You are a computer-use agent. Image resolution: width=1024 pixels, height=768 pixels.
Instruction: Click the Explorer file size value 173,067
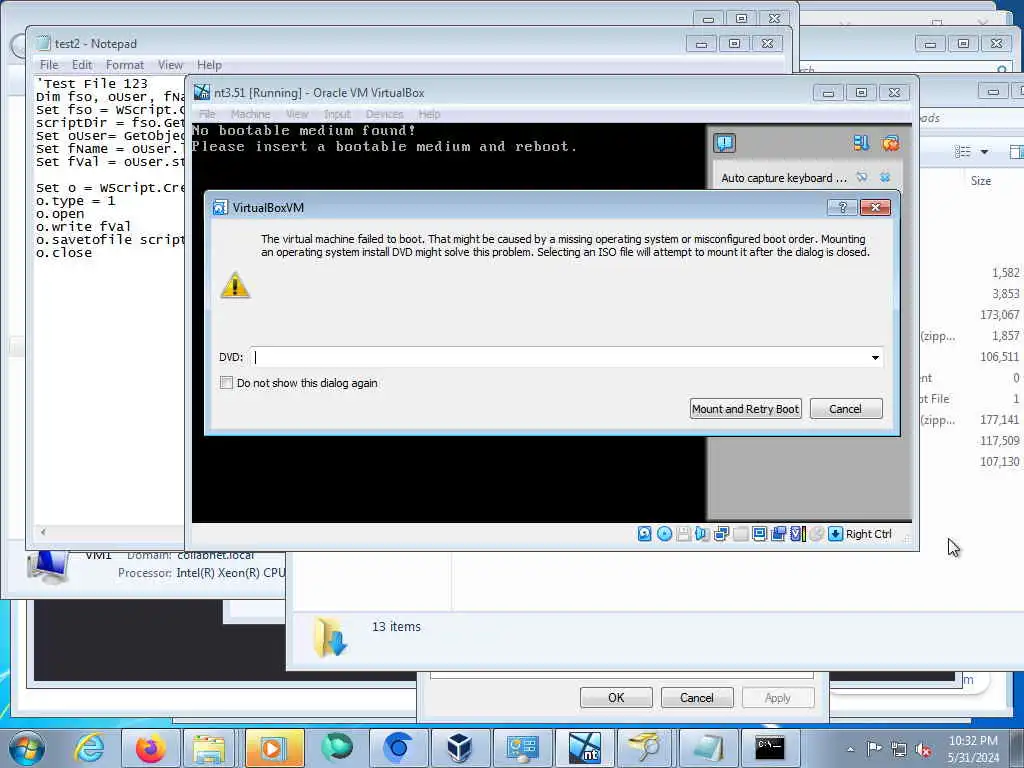(x=999, y=315)
